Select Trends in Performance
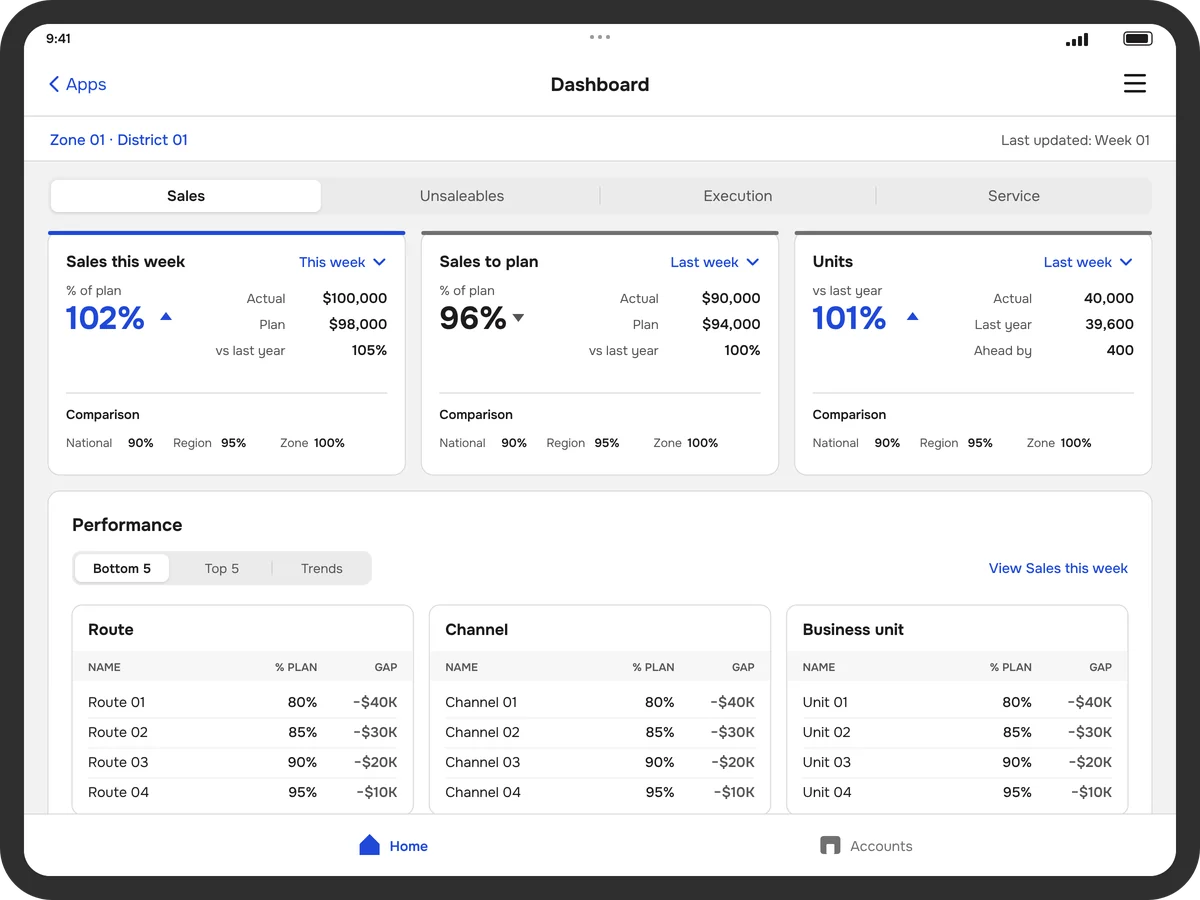 [x=322, y=568]
